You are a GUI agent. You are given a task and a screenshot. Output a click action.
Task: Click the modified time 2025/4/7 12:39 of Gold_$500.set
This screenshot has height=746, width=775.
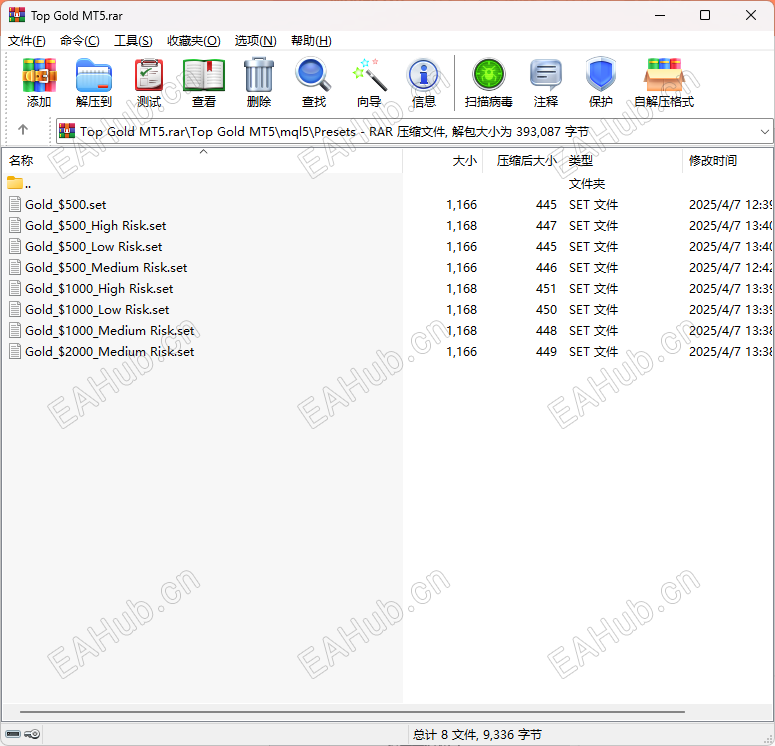[x=730, y=205]
